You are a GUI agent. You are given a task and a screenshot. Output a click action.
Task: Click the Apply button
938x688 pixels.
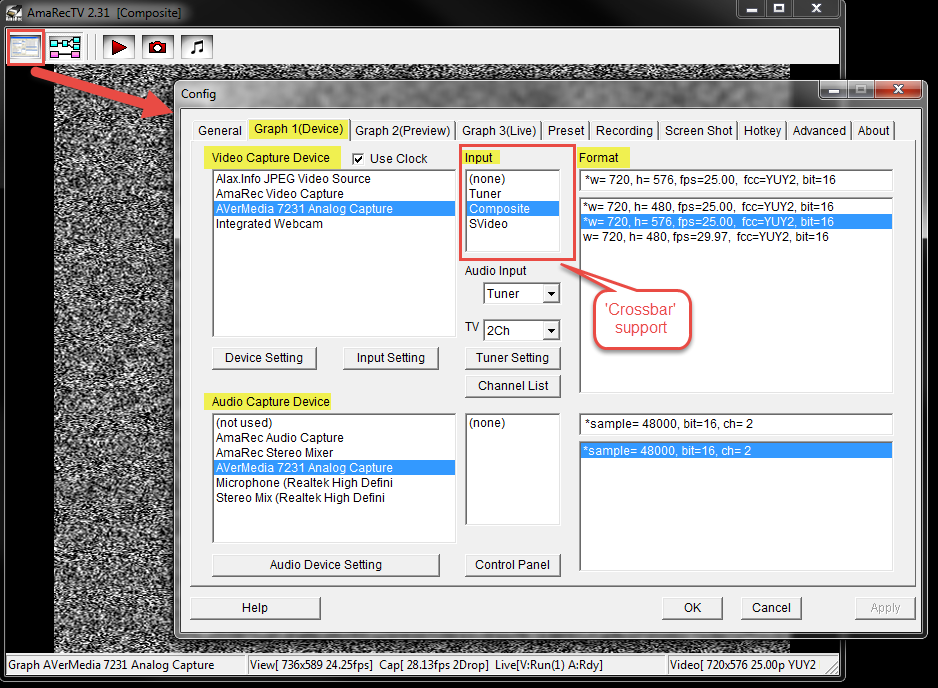[885, 608]
